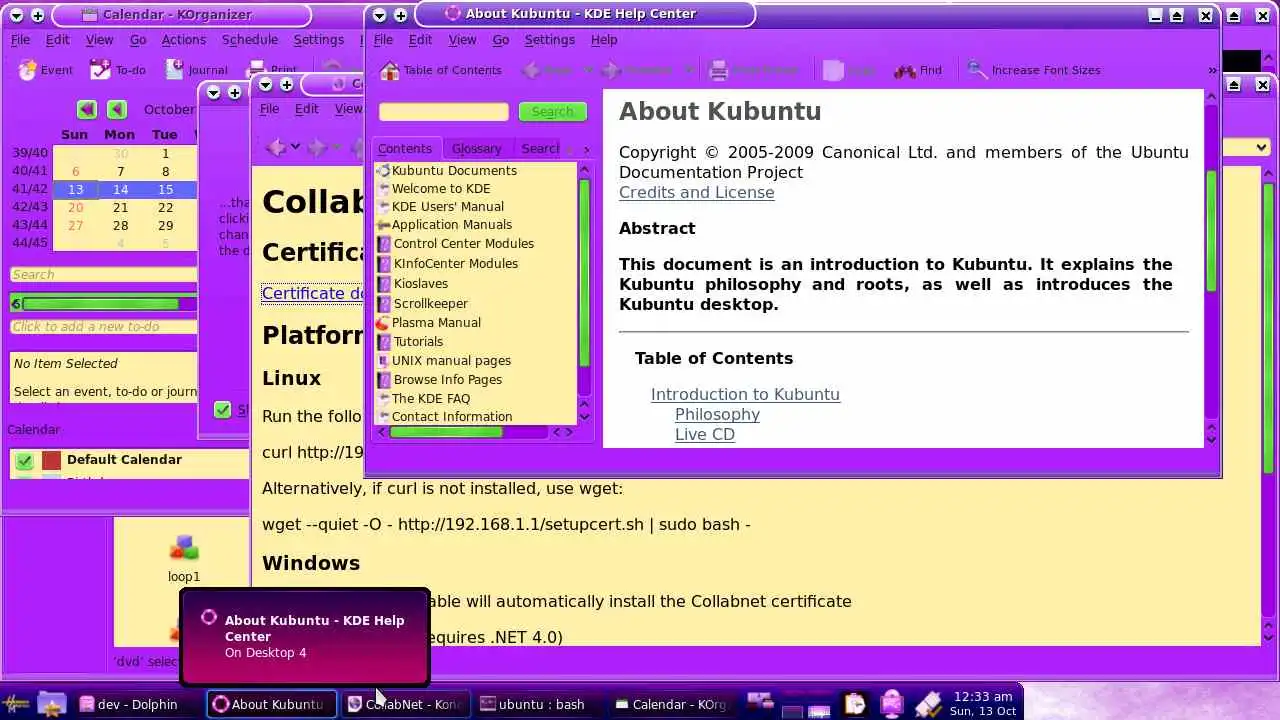Open the Philosophy contents link
The image size is (1280, 720).
[x=717, y=414]
